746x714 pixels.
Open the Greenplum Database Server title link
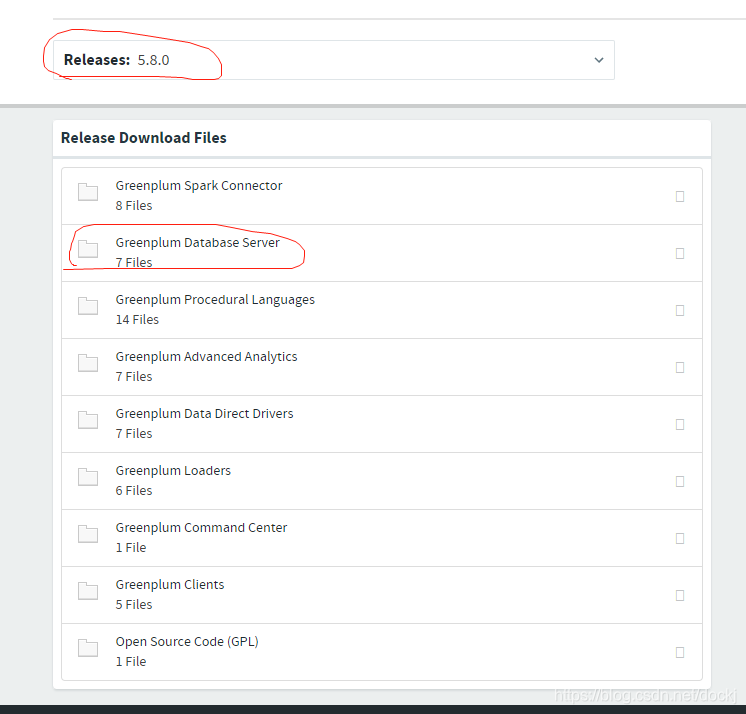(x=197, y=243)
